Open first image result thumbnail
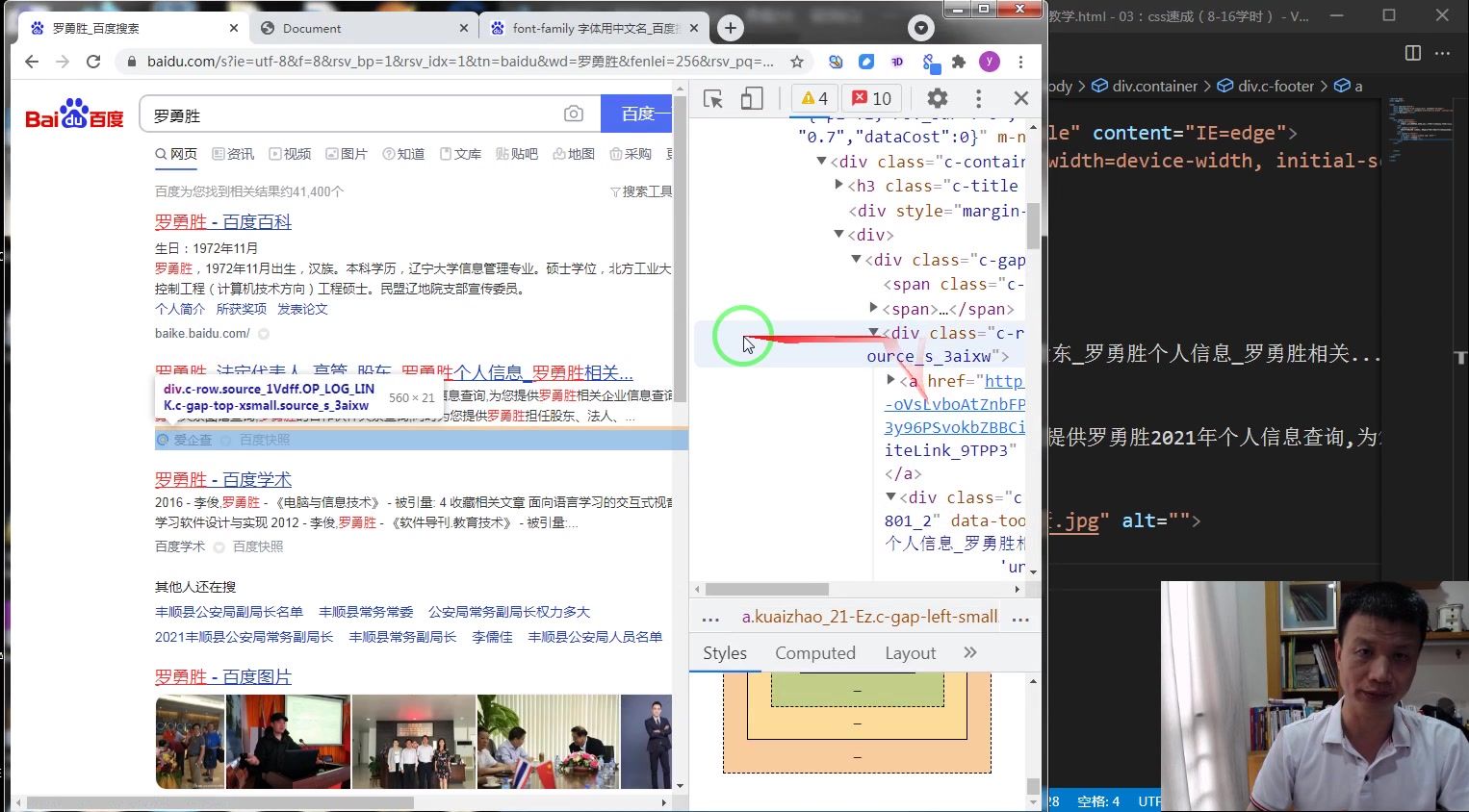The height and width of the screenshot is (812, 1469). pos(191,741)
